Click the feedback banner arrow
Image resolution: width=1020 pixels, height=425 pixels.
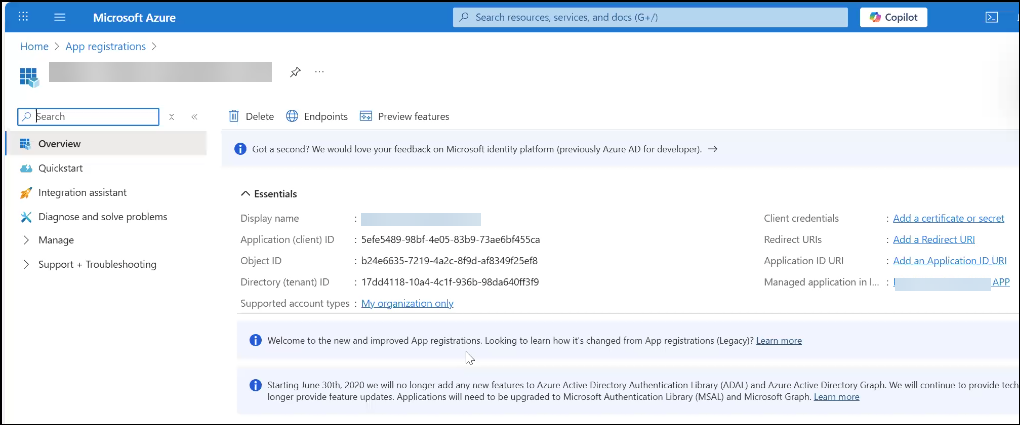click(713, 149)
